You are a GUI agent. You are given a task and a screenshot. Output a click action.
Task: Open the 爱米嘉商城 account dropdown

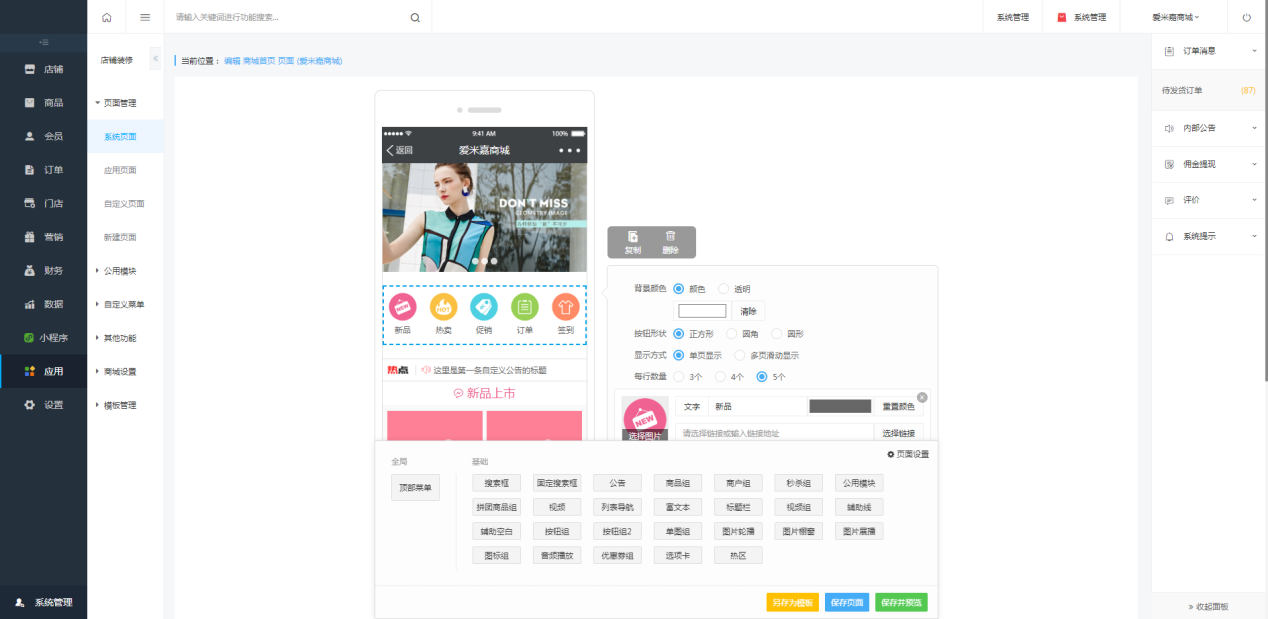coord(1175,17)
